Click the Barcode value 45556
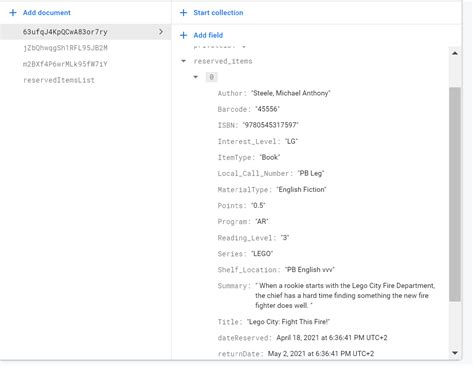Screen dimensions: 474x366 tap(267, 109)
